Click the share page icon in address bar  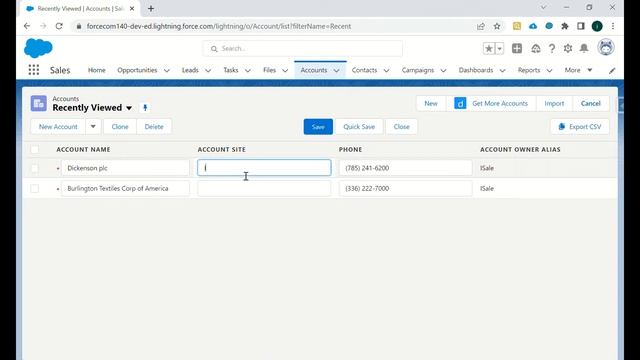click(x=481, y=26)
